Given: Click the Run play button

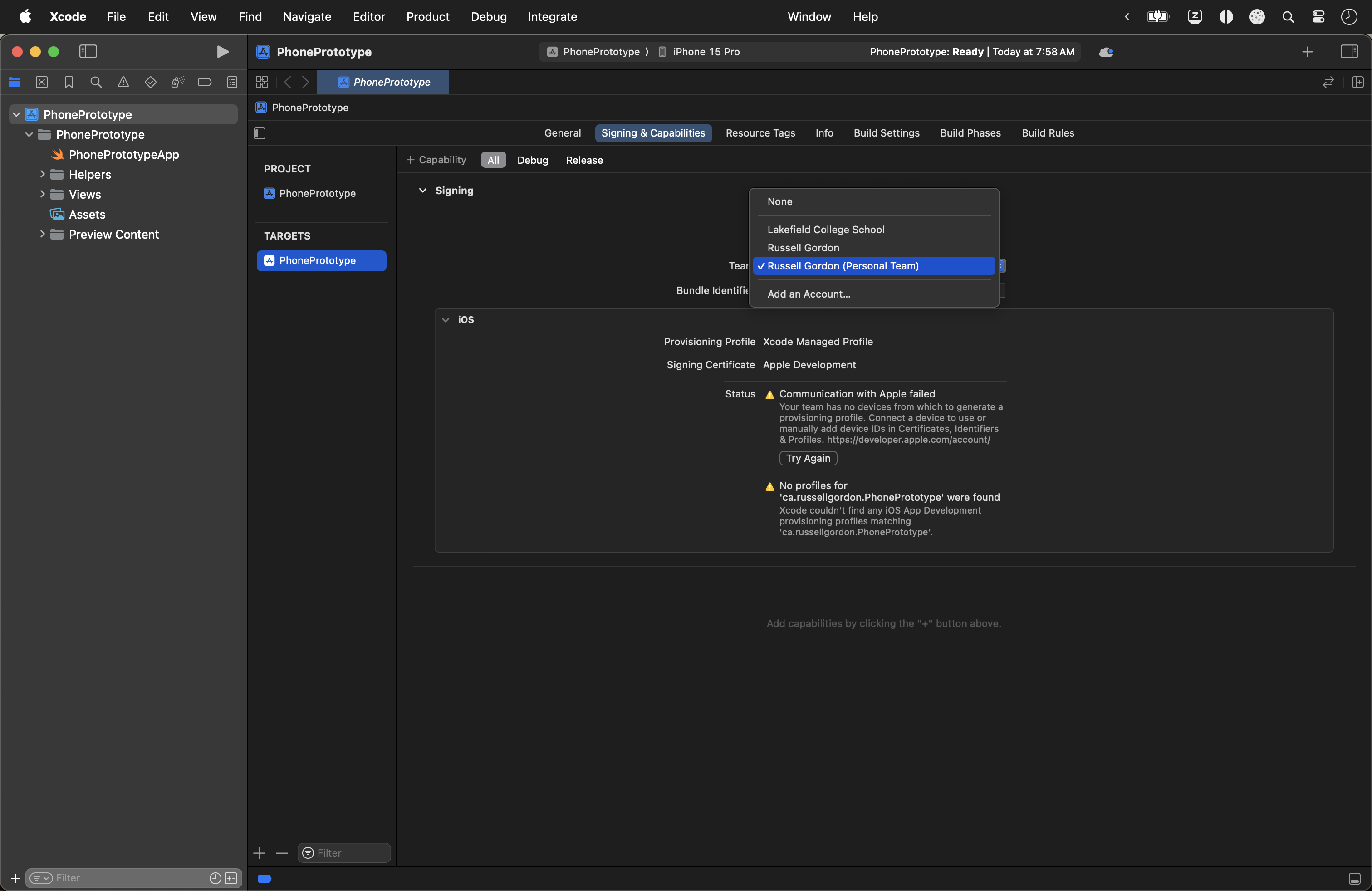Looking at the screenshot, I should (x=222, y=52).
